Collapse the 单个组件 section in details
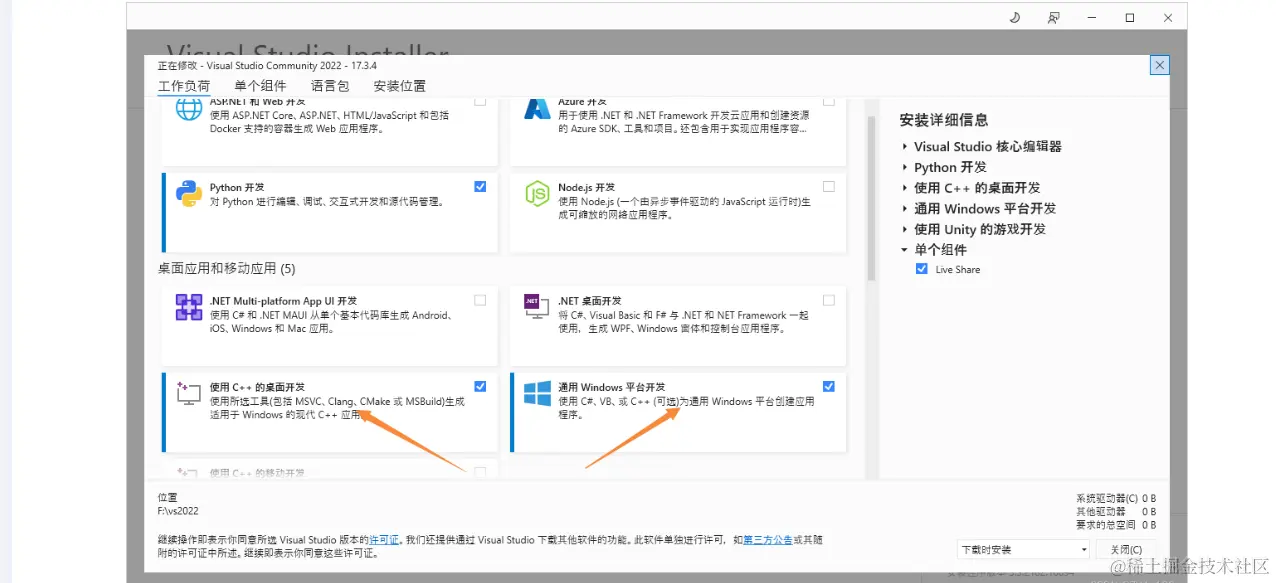Viewport: 1276px width, 583px height. (904, 250)
